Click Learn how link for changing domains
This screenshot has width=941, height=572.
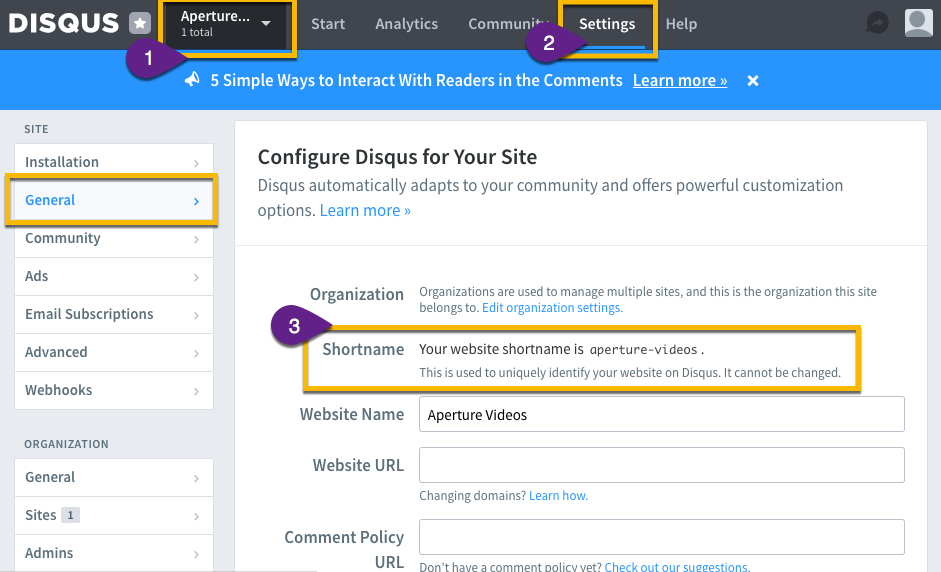(558, 496)
